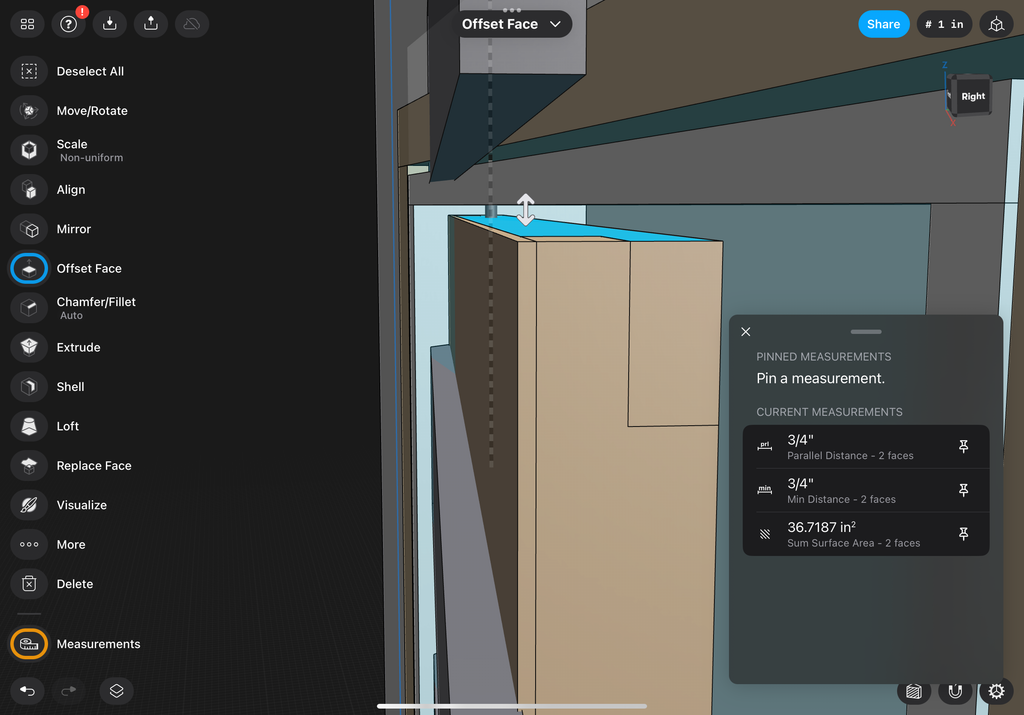Activate the Extrude tool
Screen dimensions: 1024x715
point(30,347)
